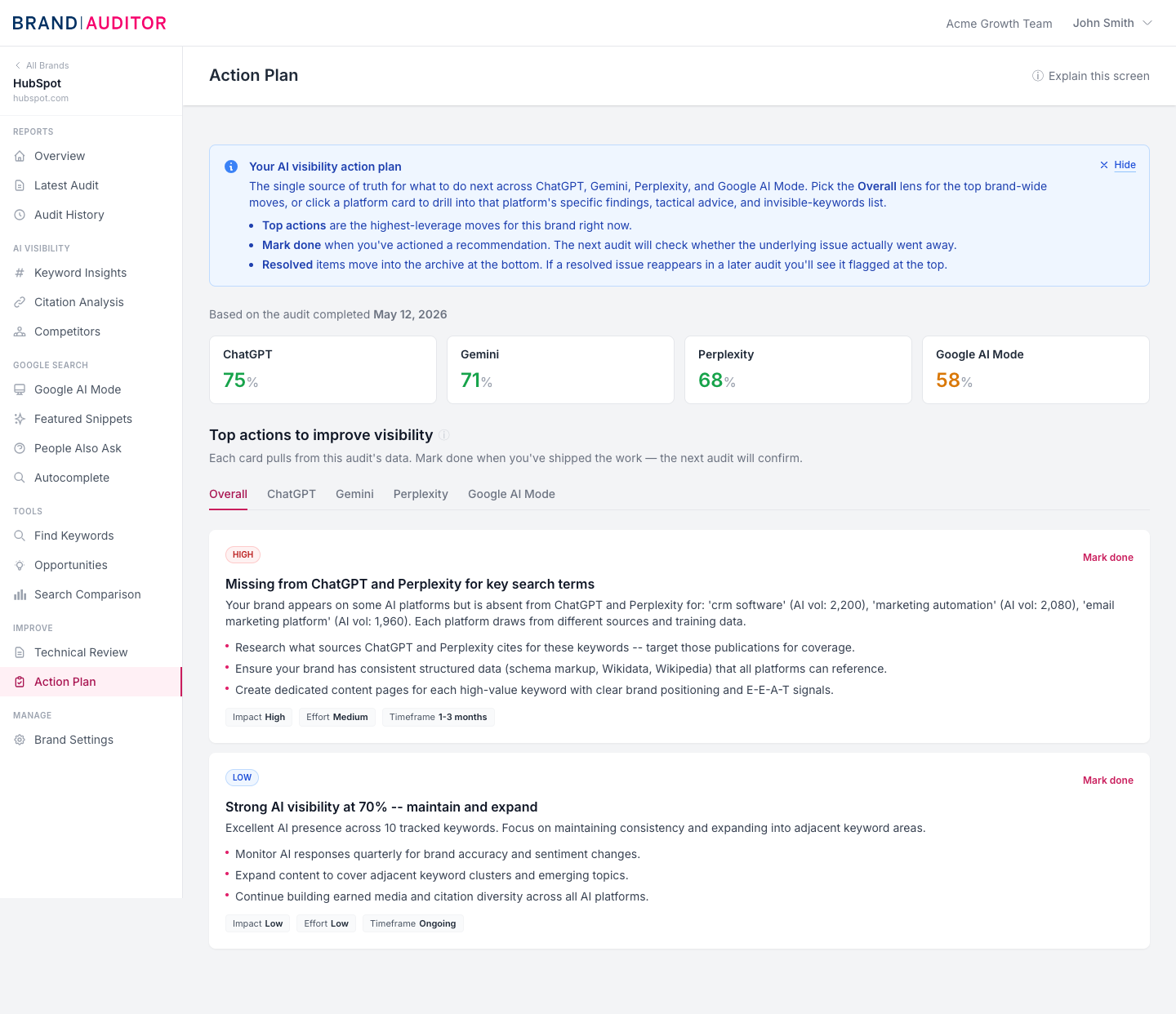
Task: Click the Action Plan clipboard icon
Action: (20, 682)
